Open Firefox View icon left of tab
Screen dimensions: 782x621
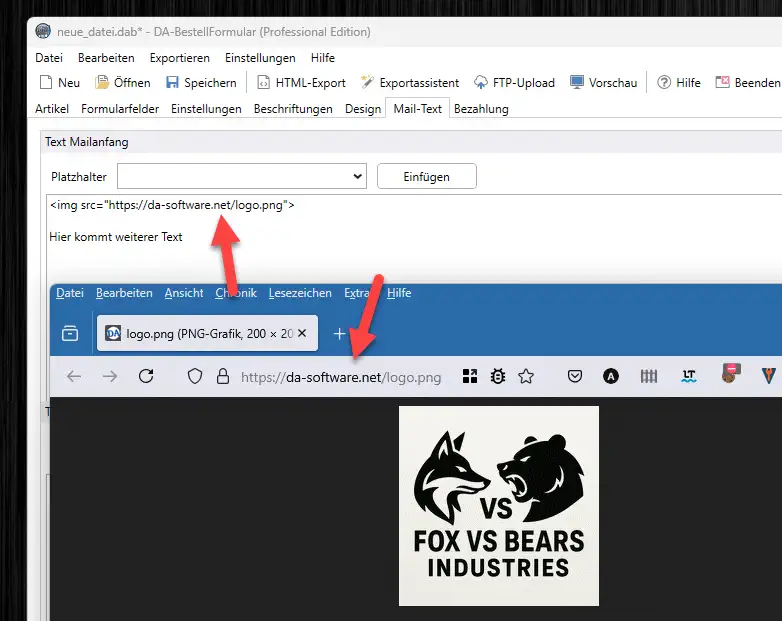(70, 333)
